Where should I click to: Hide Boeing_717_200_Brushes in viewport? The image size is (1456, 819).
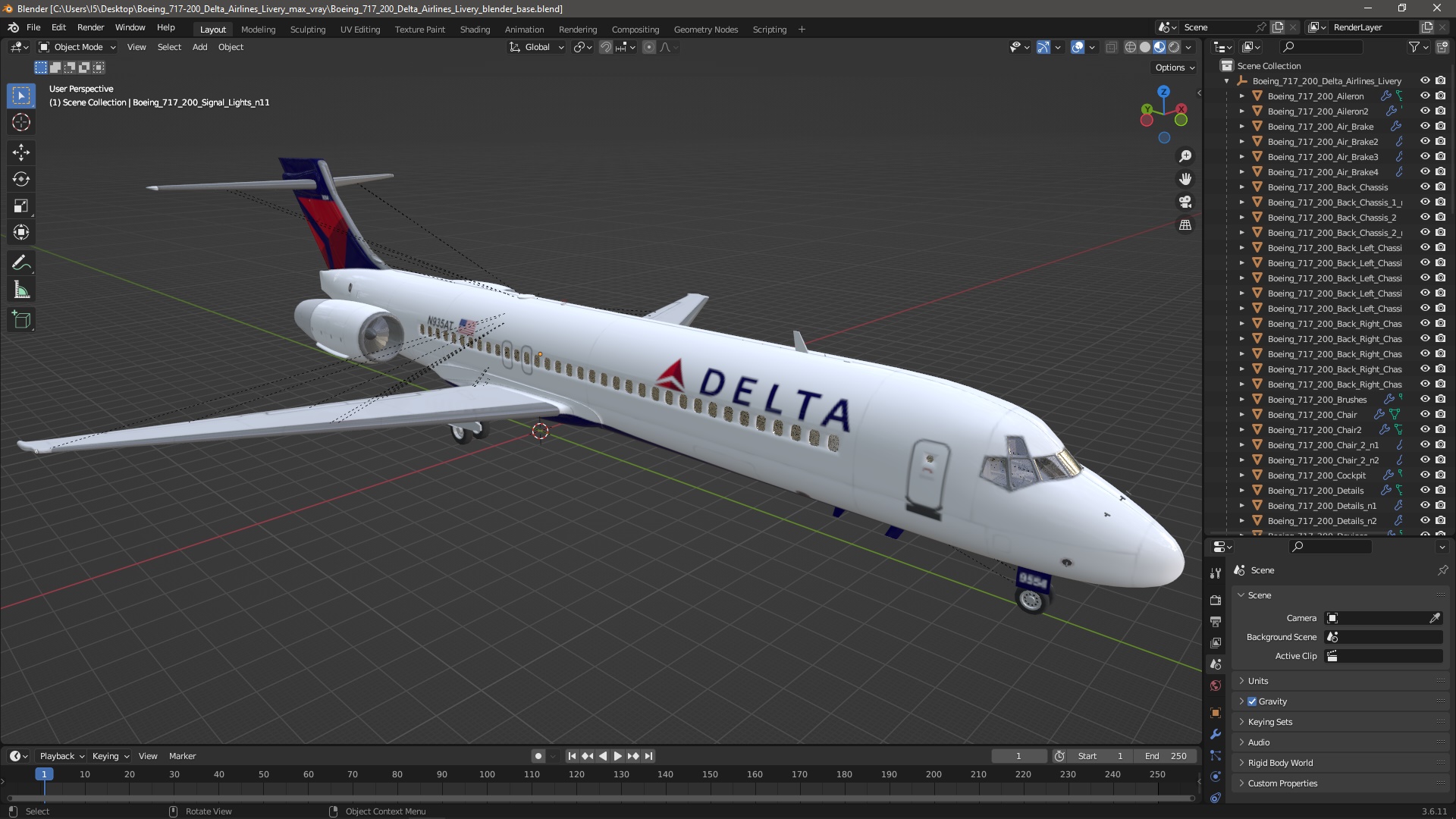pos(1425,399)
